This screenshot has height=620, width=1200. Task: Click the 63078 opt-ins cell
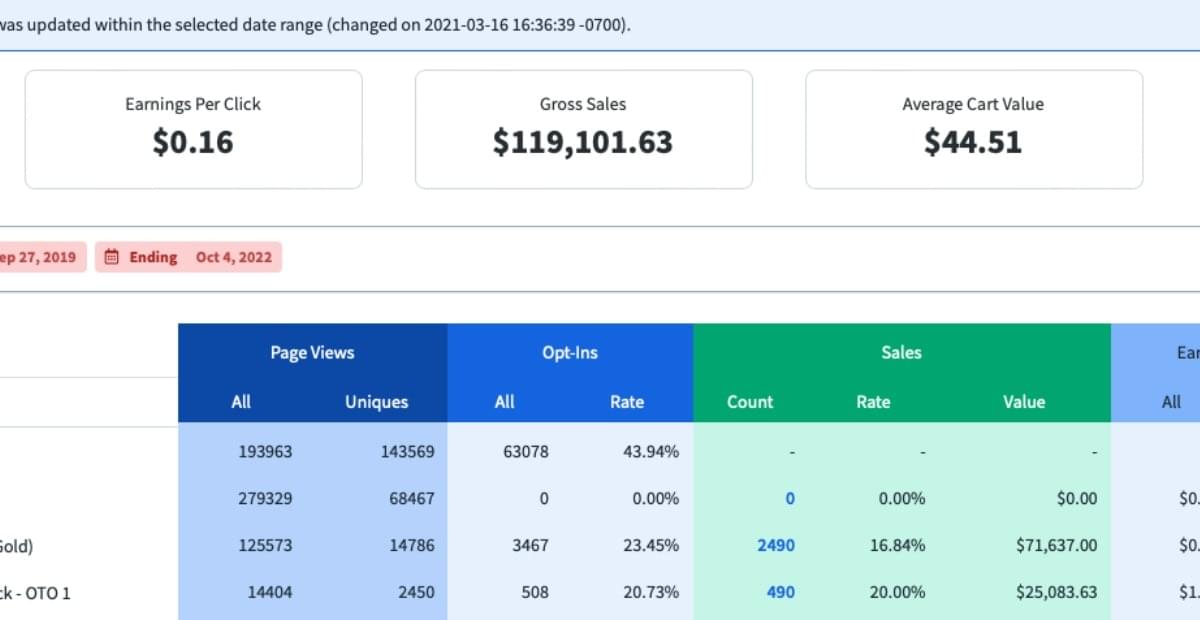click(526, 451)
